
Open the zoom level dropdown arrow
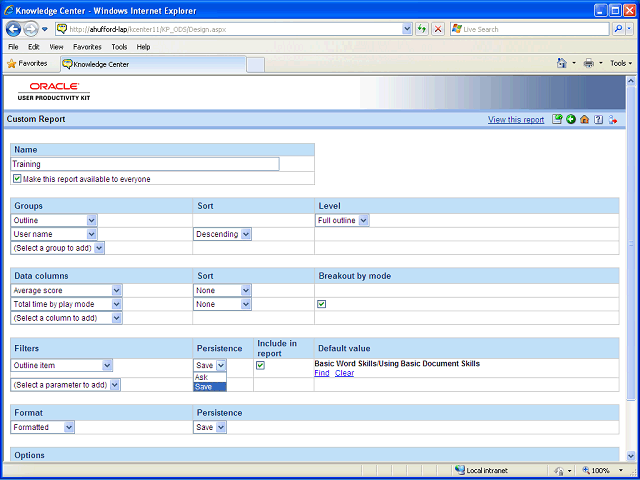(x=621, y=470)
